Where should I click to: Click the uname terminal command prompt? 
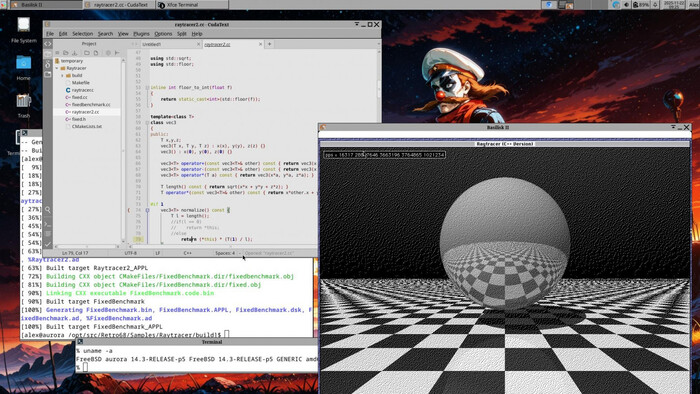pyautogui.click(x=95, y=351)
